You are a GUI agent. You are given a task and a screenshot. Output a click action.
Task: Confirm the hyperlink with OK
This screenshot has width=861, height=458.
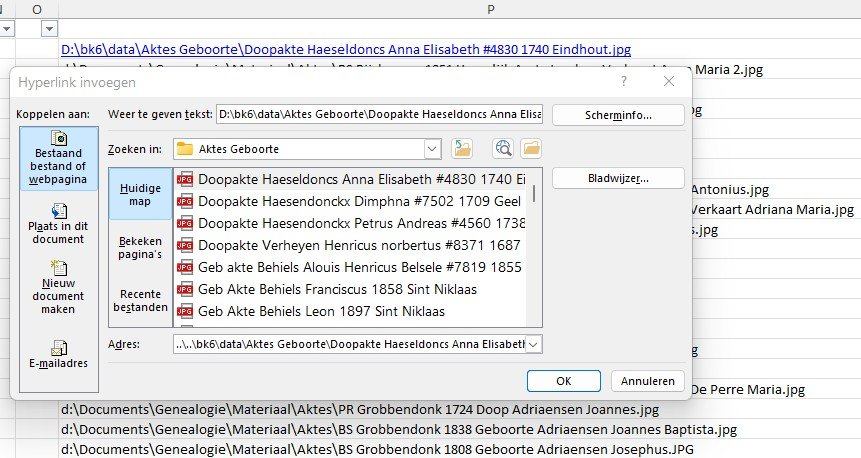563,381
